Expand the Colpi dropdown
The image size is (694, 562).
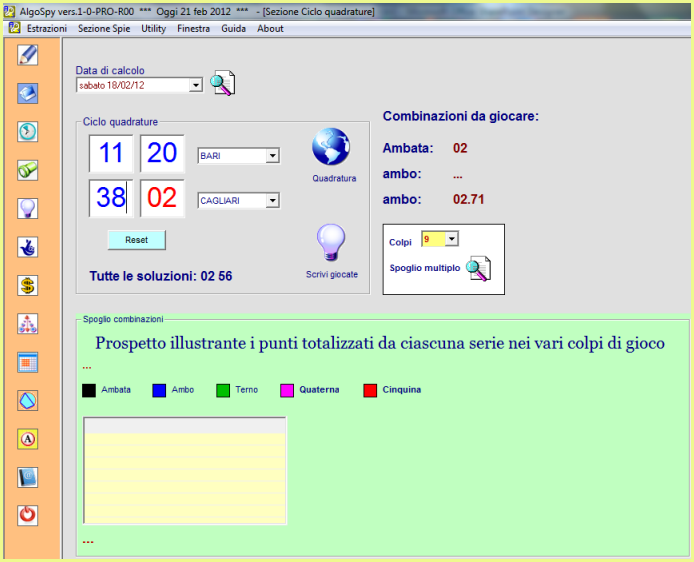[451, 239]
